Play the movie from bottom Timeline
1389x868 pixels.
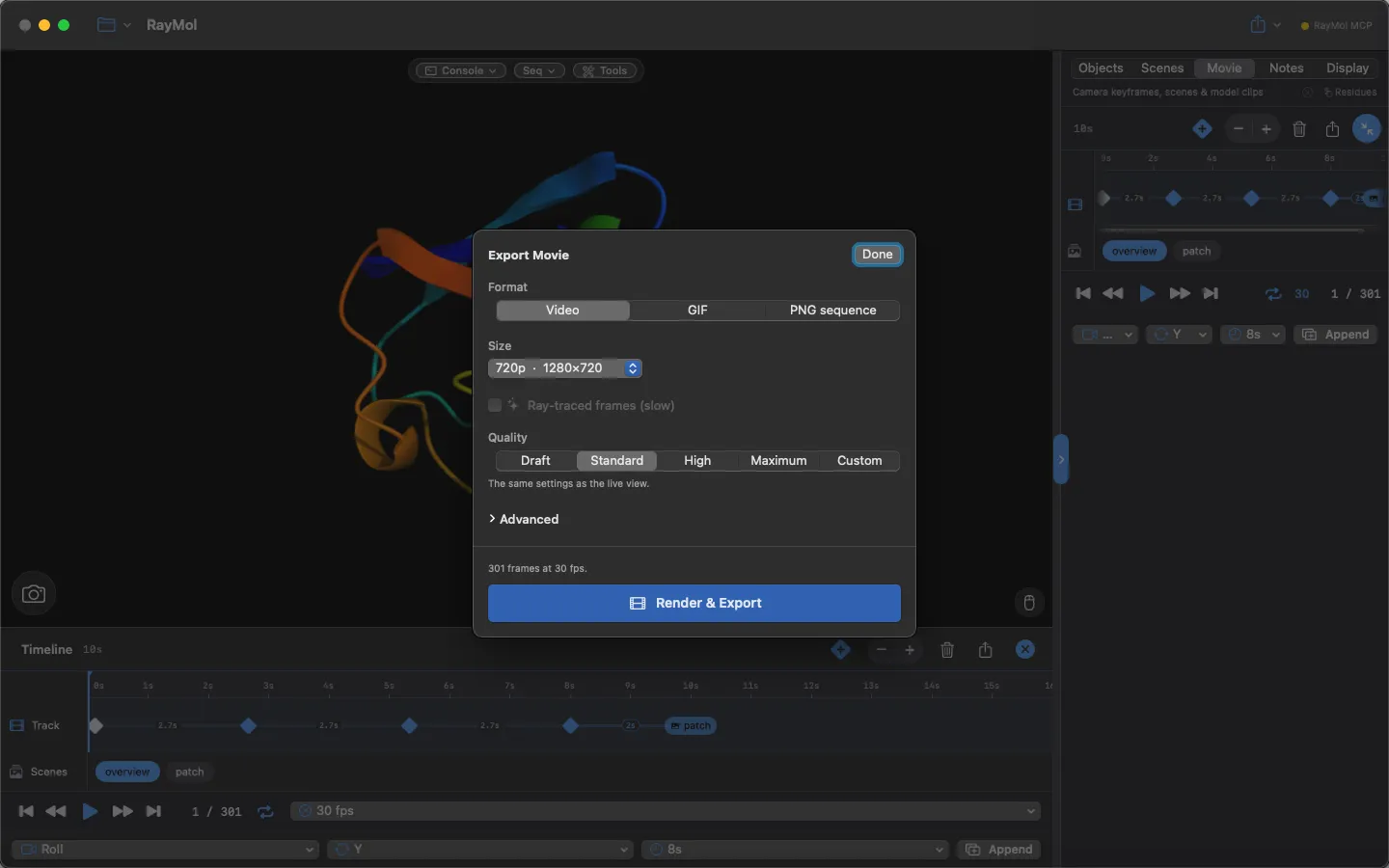[89, 811]
